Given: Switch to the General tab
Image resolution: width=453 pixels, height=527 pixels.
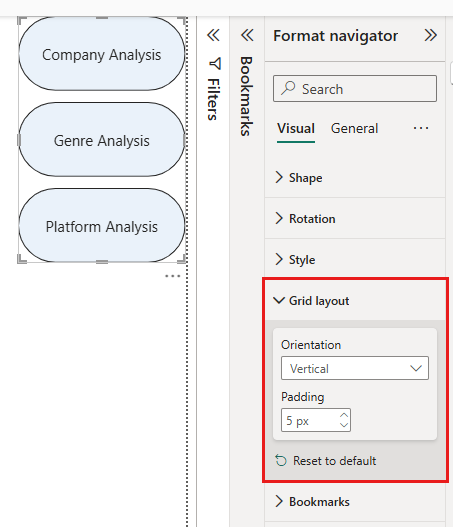Looking at the screenshot, I should [x=354, y=129].
